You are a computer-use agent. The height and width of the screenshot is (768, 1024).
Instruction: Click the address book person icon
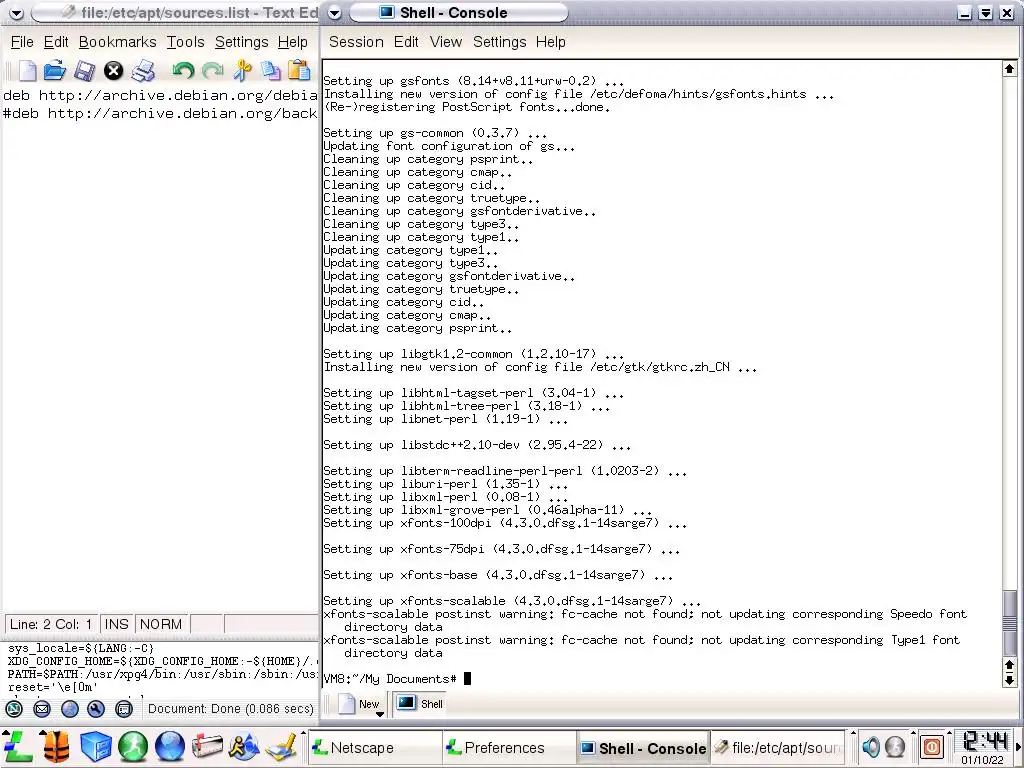point(69,709)
